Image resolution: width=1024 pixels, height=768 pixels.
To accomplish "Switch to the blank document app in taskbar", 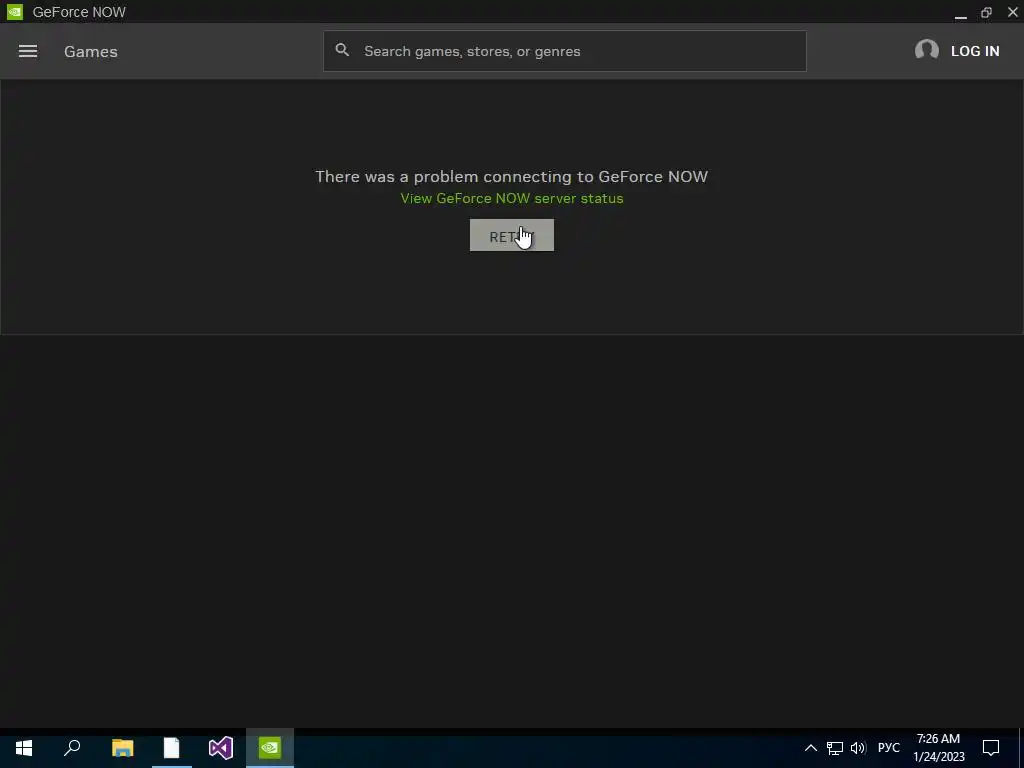I will click(171, 748).
